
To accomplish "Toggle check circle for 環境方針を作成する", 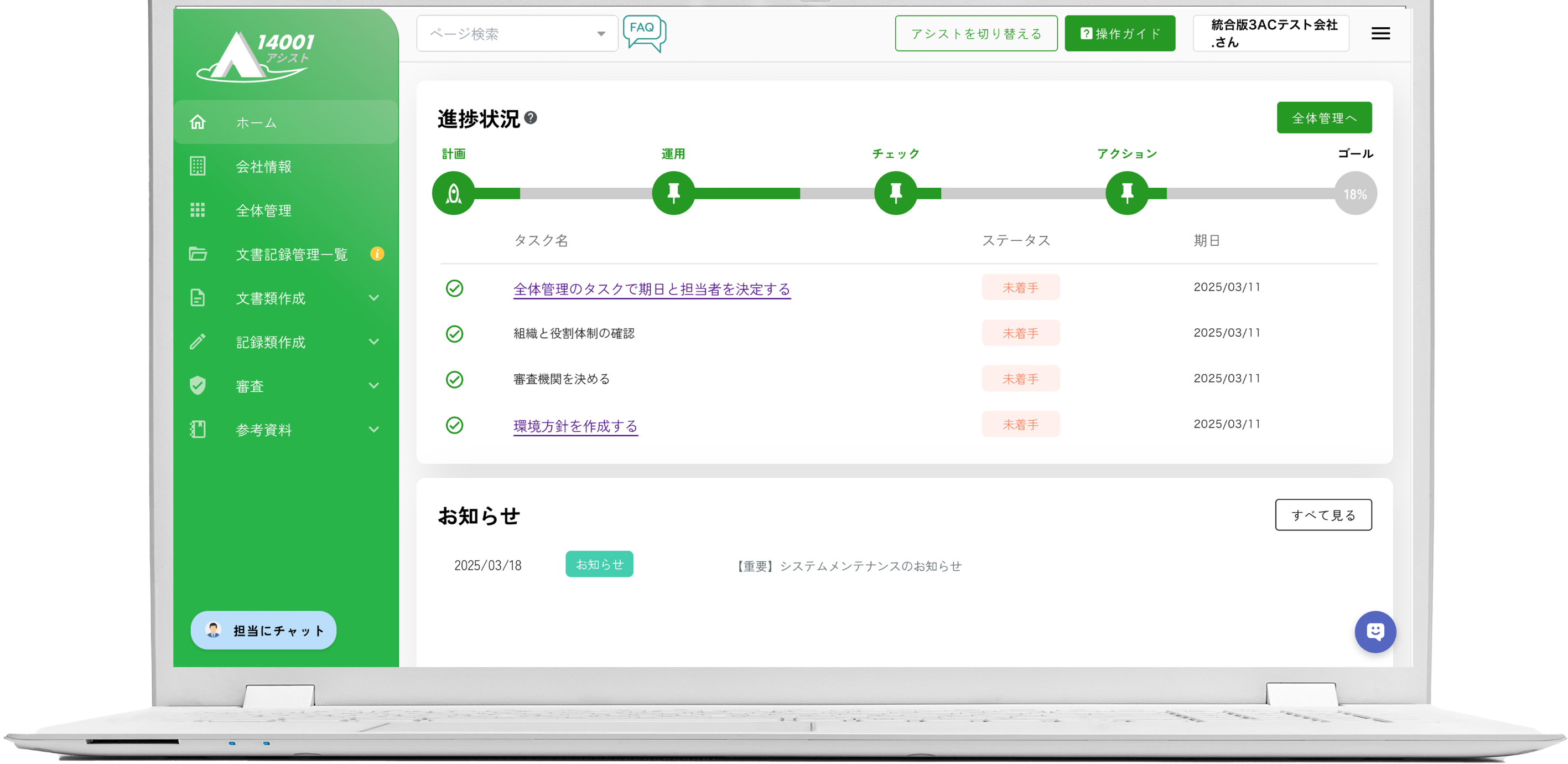I will (454, 425).
